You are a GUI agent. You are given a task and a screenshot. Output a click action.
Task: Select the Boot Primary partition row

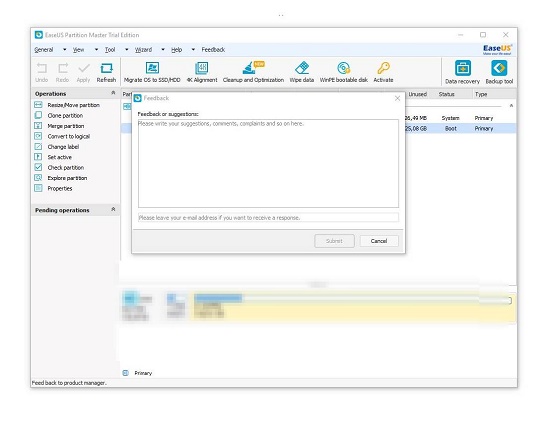click(x=460, y=128)
